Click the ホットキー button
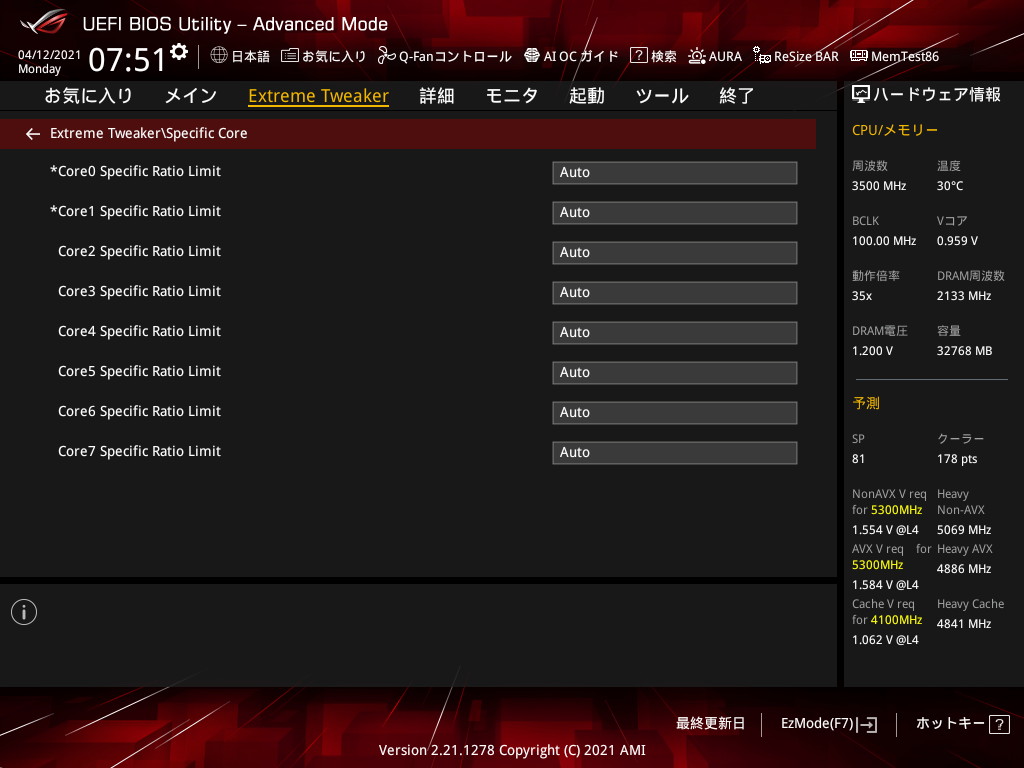 [950, 724]
